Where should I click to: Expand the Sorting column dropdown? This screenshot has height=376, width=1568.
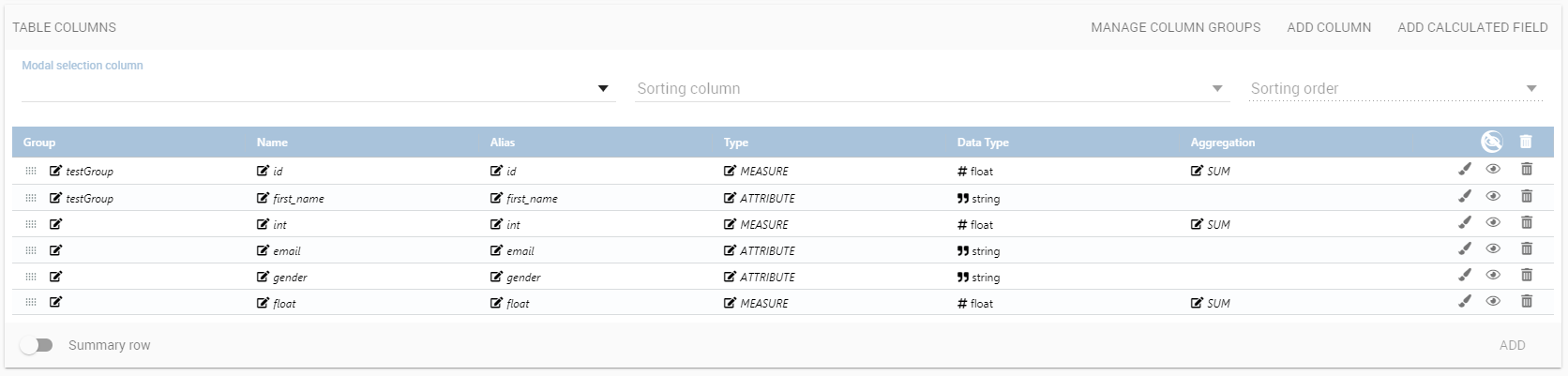click(x=931, y=88)
